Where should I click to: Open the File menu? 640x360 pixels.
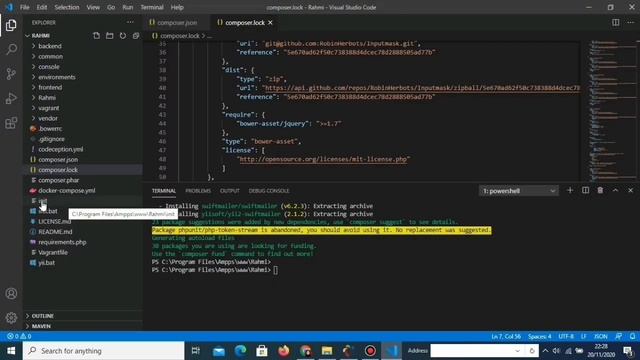coord(24,7)
